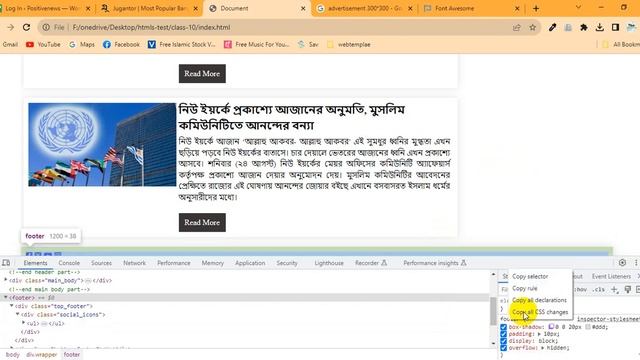Expand the ul element node
The width and height of the screenshot is (640, 360).
coord(24,323)
